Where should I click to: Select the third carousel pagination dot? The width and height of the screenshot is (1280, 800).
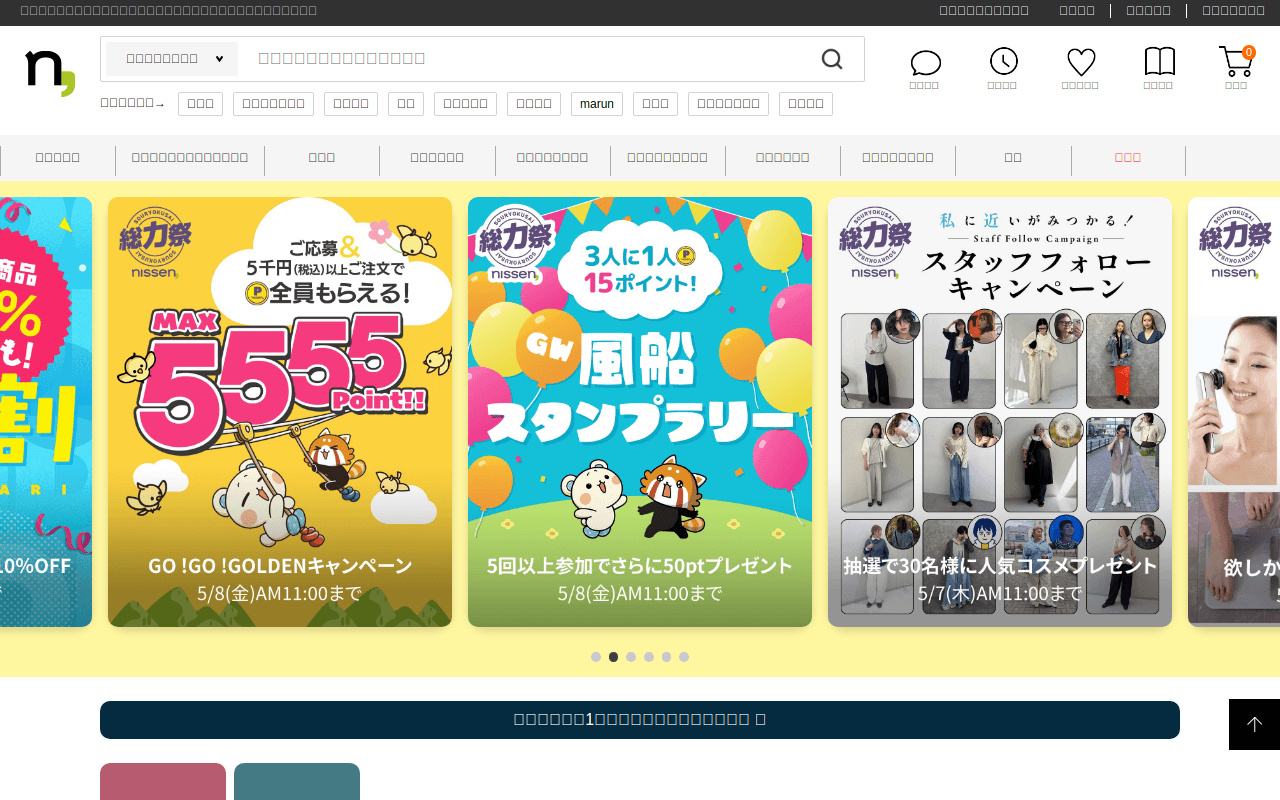[631, 657]
